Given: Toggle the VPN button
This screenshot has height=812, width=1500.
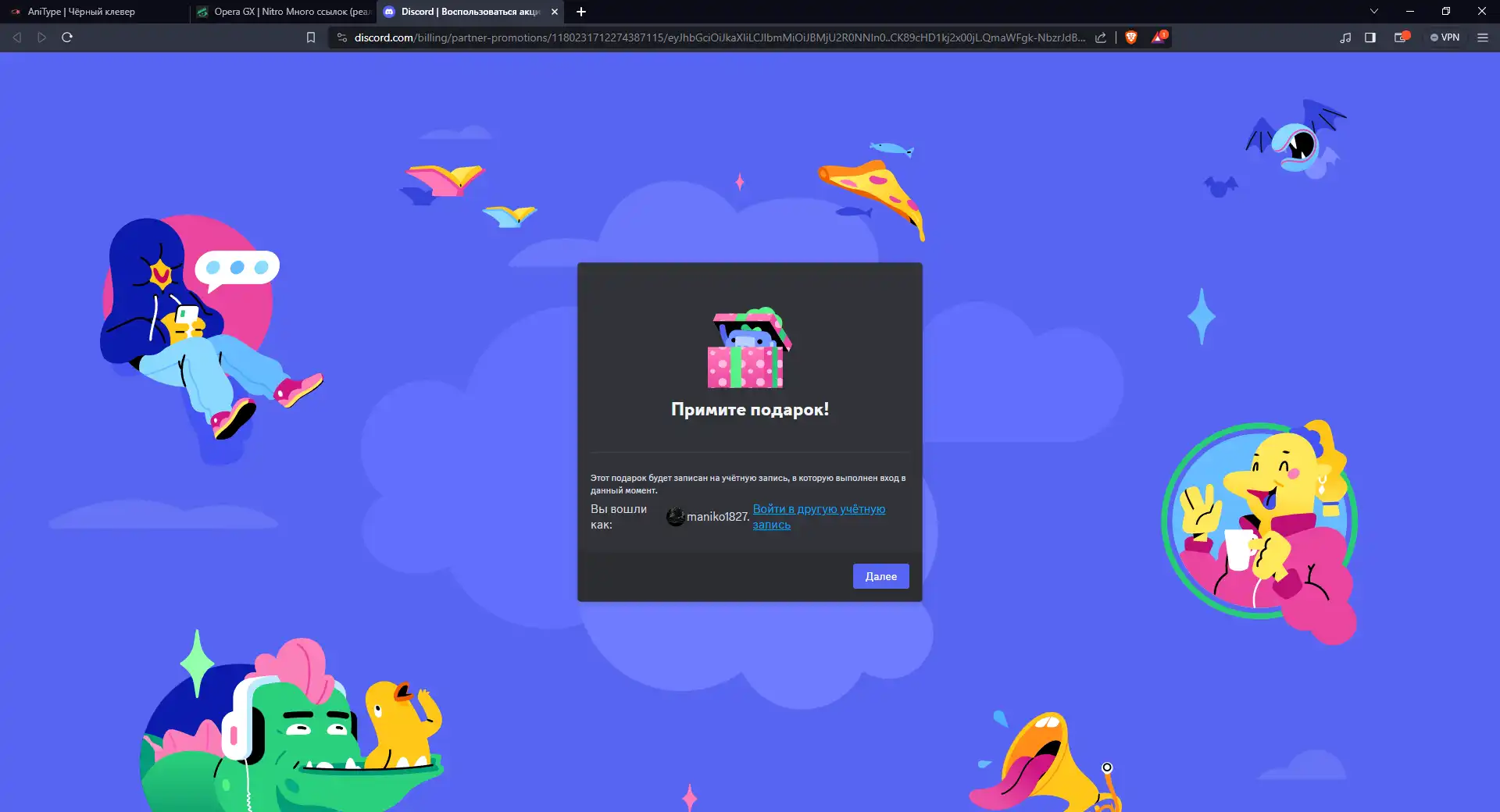Looking at the screenshot, I should [1445, 37].
